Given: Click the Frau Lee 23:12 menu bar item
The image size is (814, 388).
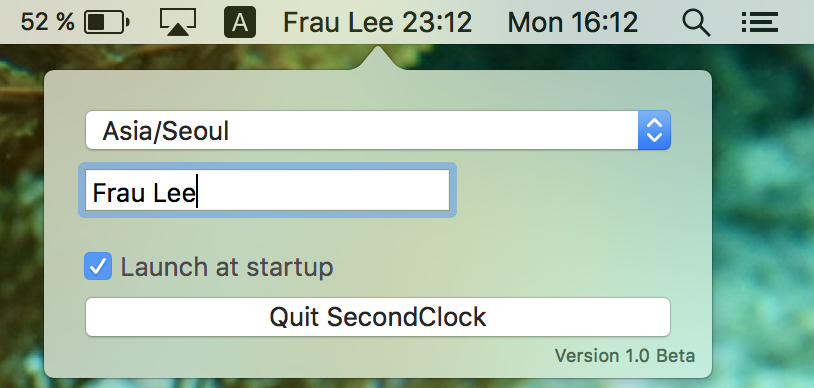Looking at the screenshot, I should [x=378, y=22].
